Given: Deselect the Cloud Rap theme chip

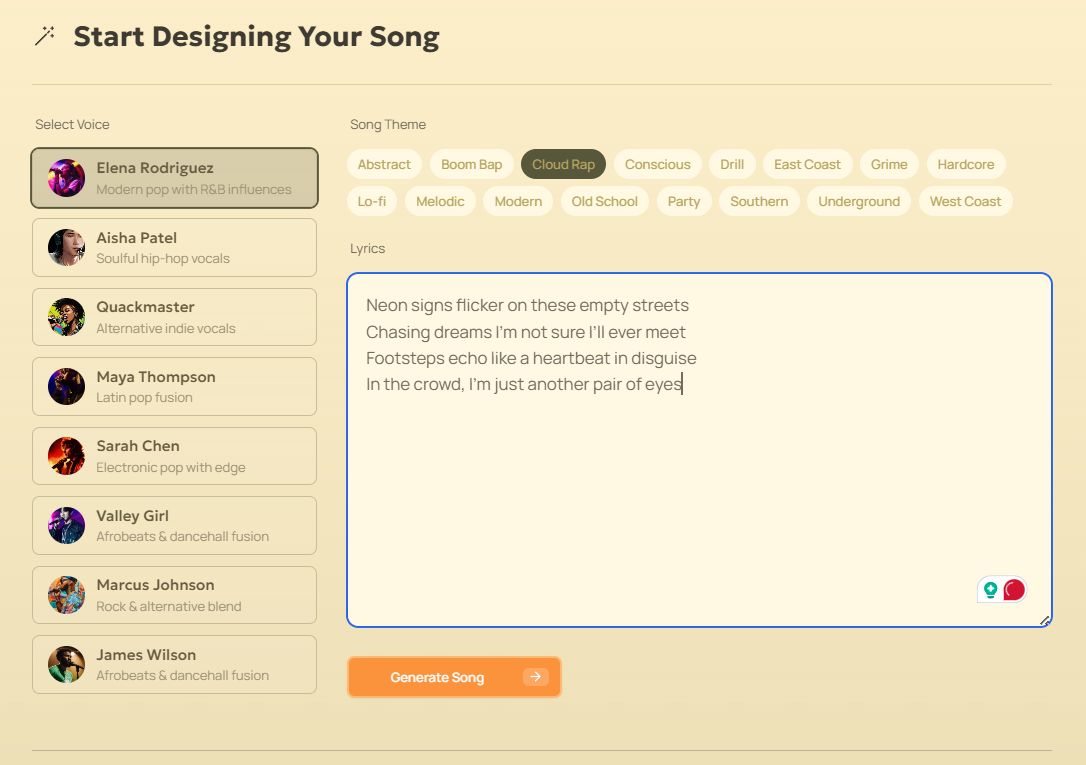Looking at the screenshot, I should (563, 165).
